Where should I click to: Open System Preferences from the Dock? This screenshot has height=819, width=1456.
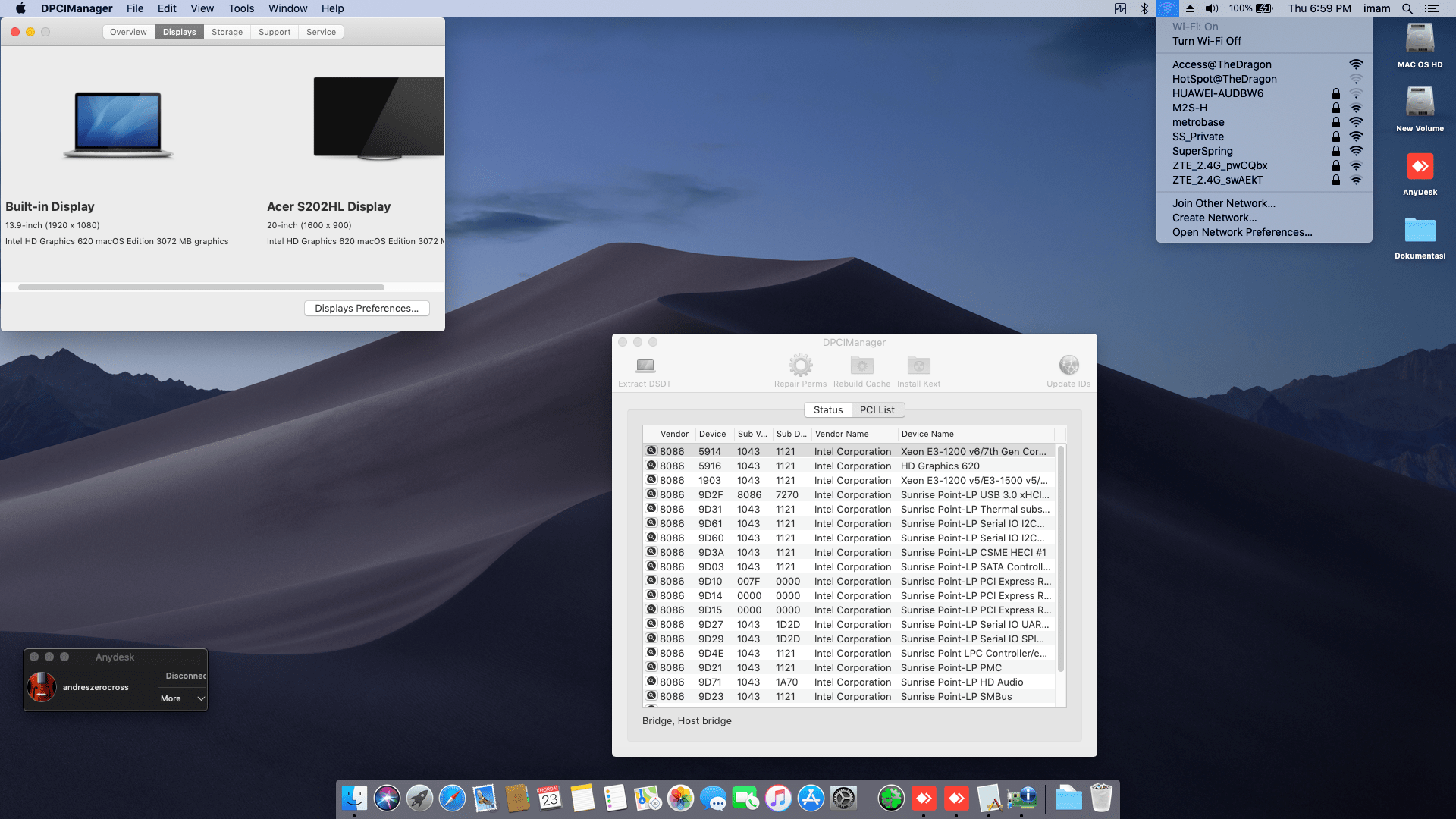point(843,798)
